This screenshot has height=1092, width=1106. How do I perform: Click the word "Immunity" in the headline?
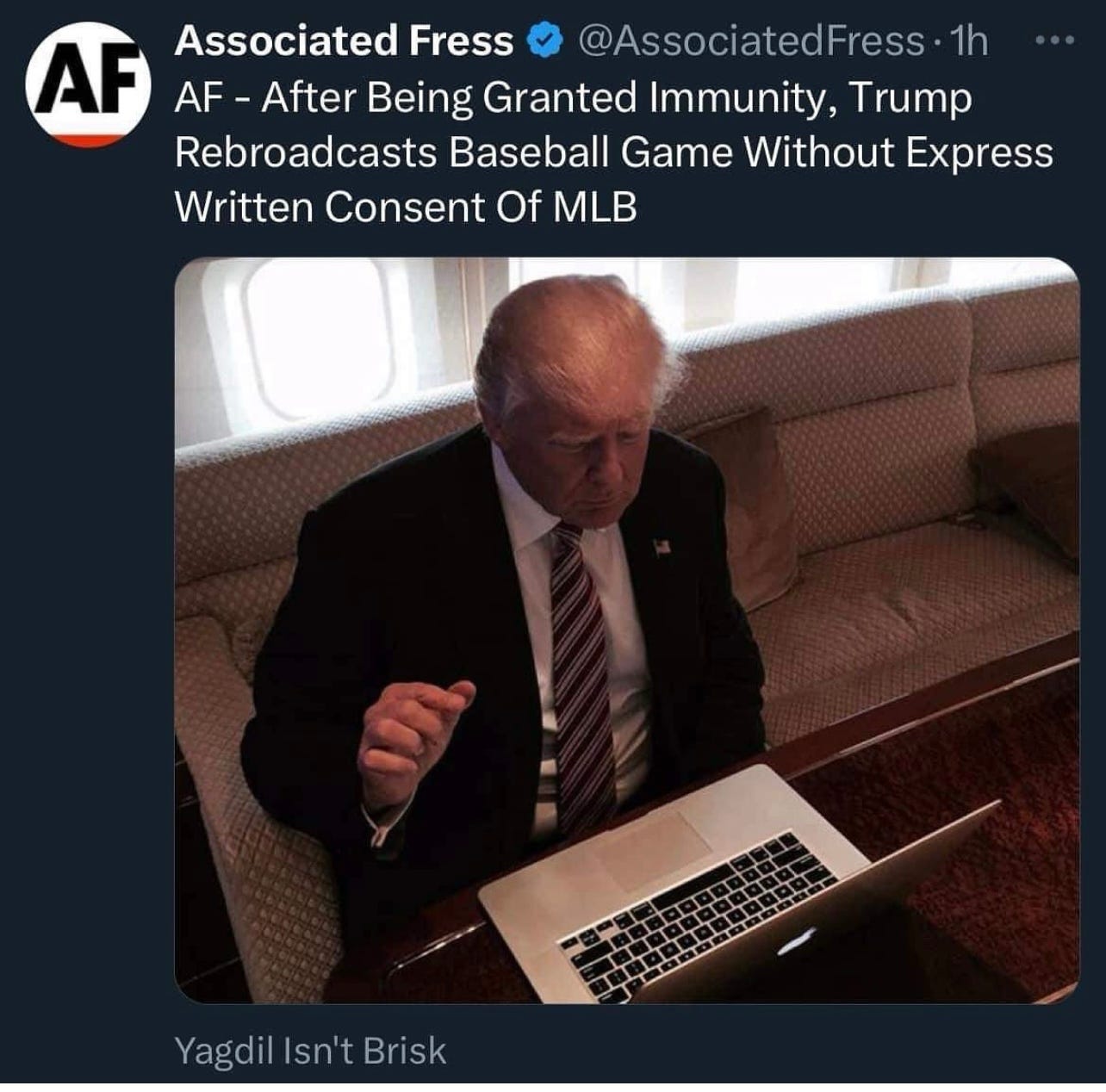(x=741, y=99)
